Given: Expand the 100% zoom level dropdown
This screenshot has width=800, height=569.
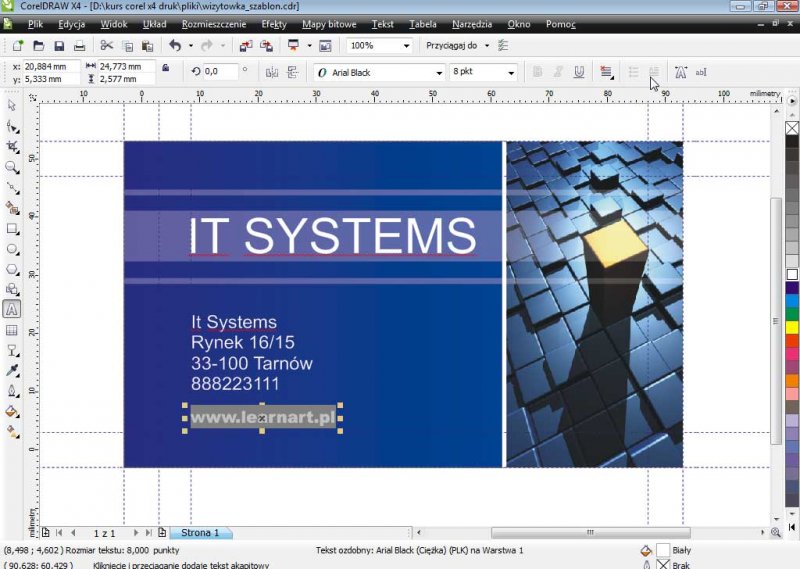Looking at the screenshot, I should point(406,46).
